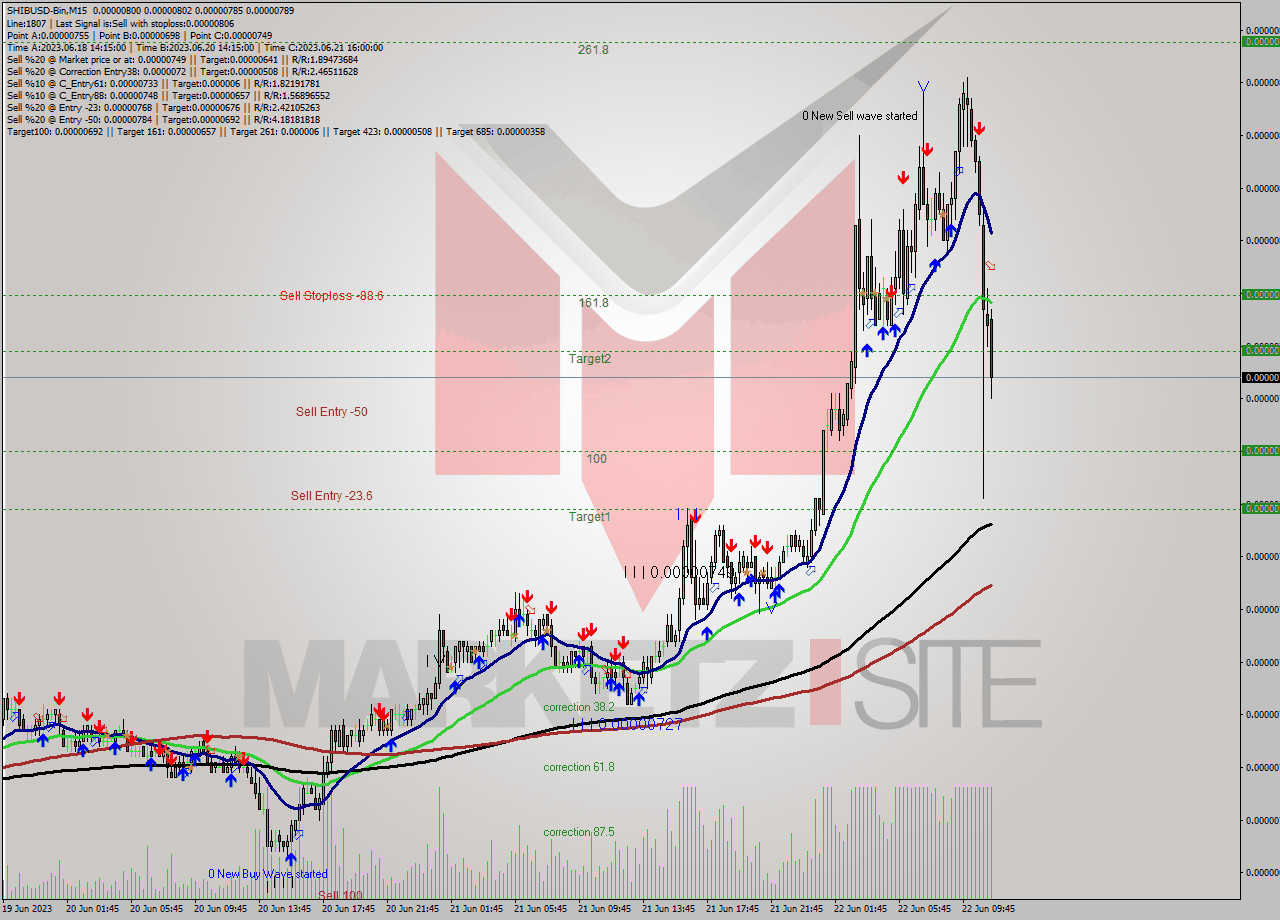Select 'Sell %20 @ Market price' line
The image size is (1280, 920).
pyautogui.click(x=182, y=59)
